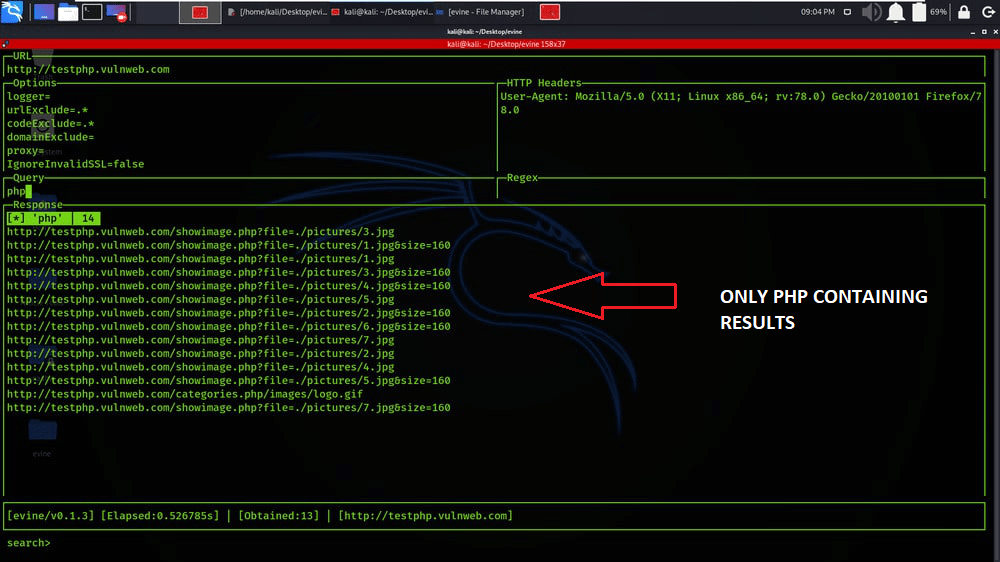Open the file manager launcher icon

point(68,12)
